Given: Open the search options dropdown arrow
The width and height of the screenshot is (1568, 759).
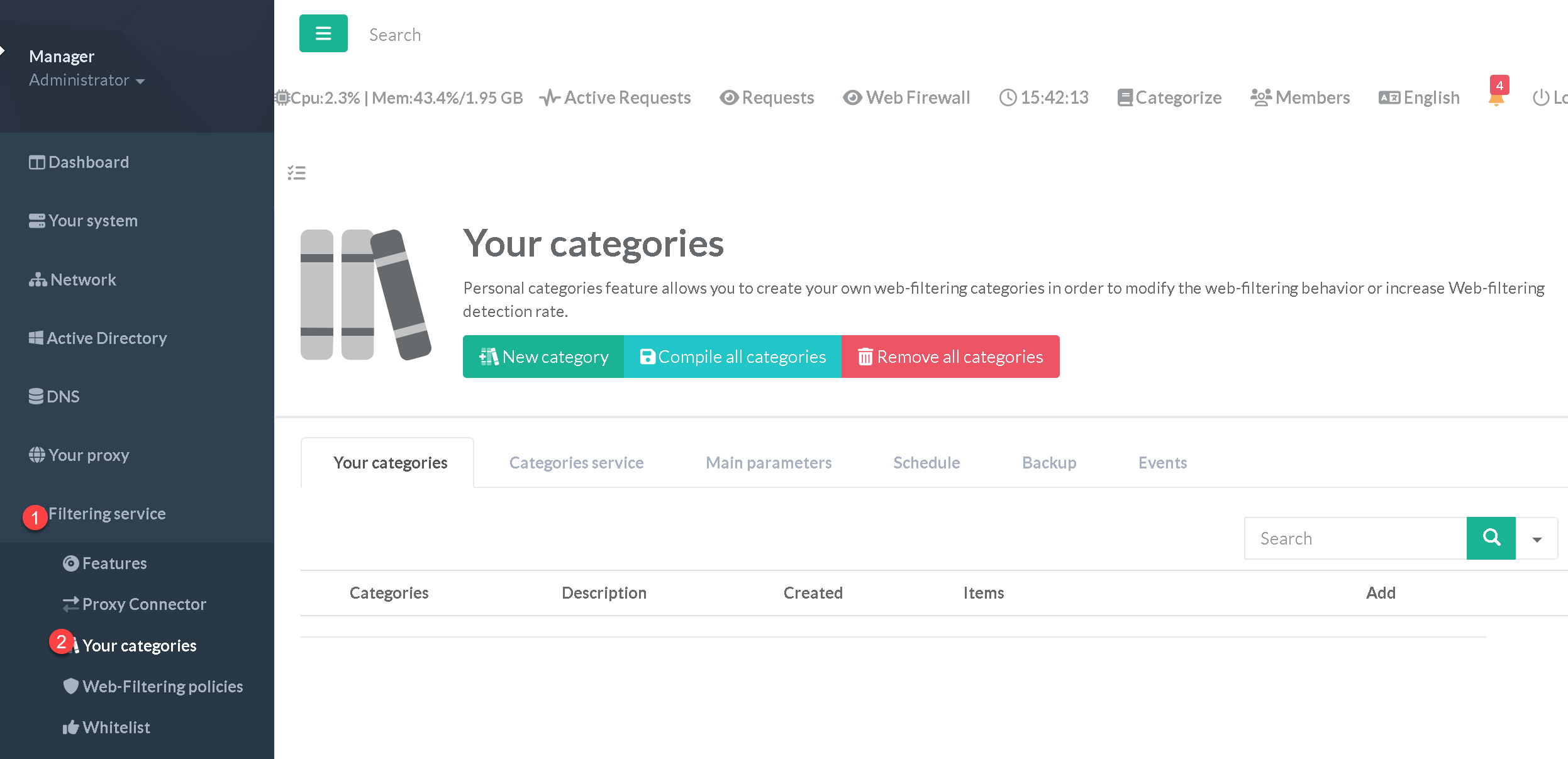Looking at the screenshot, I should click(1537, 539).
